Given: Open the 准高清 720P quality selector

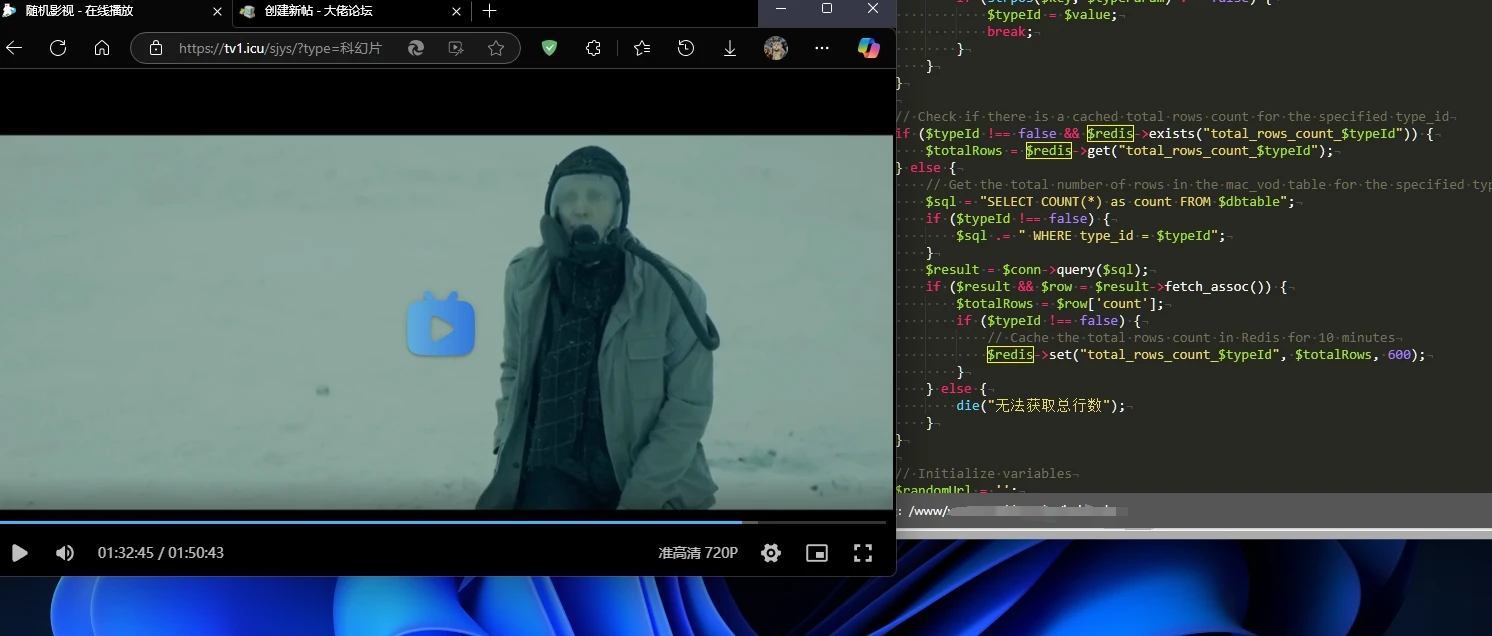Looking at the screenshot, I should (698, 553).
